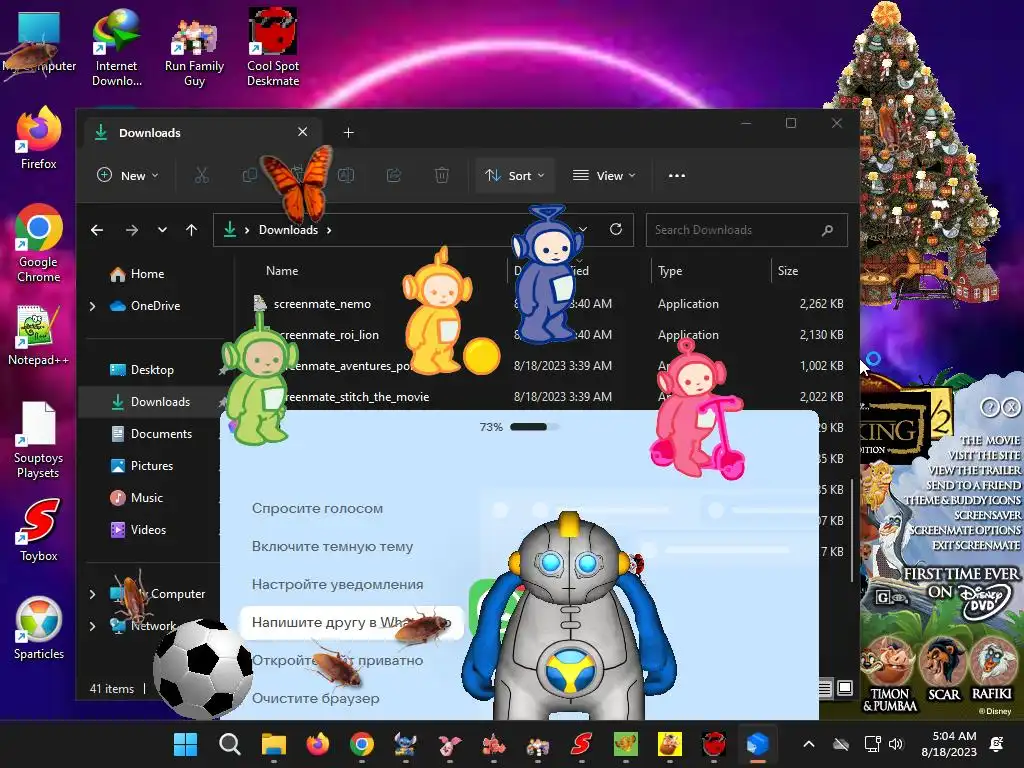Screen dimensions: 1024x768
Task: Launch the Run Family Guy desktop shortcut
Action: 194,51
